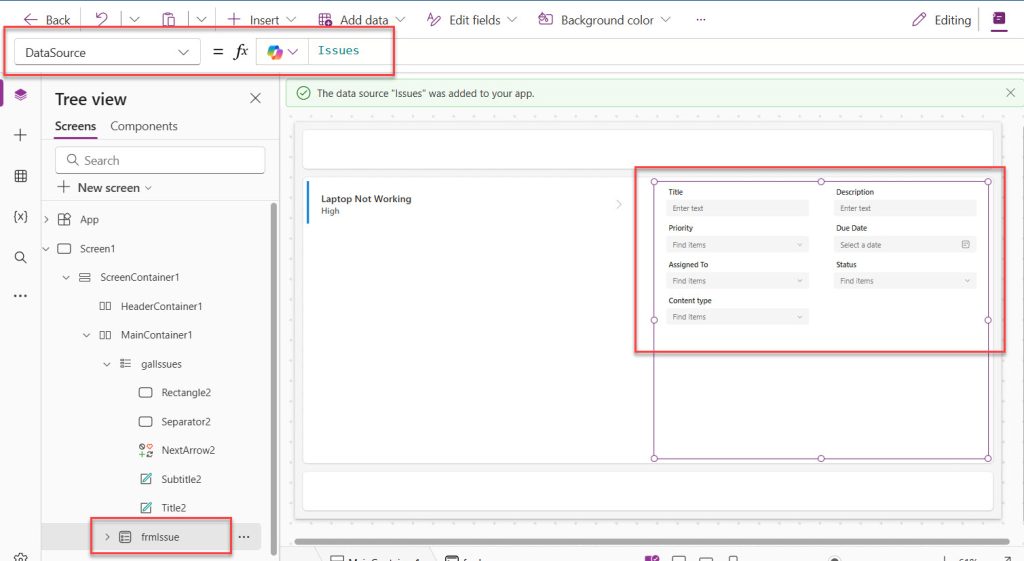
Task: Click the sidebar Search magnifier icon
Action: click(x=20, y=257)
